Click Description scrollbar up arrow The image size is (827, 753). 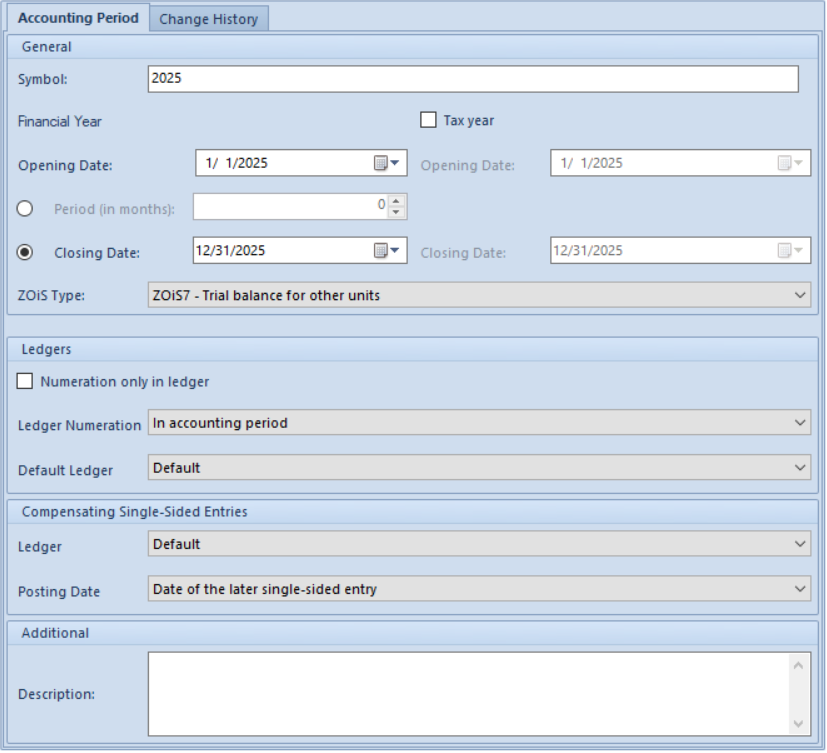click(x=799, y=666)
